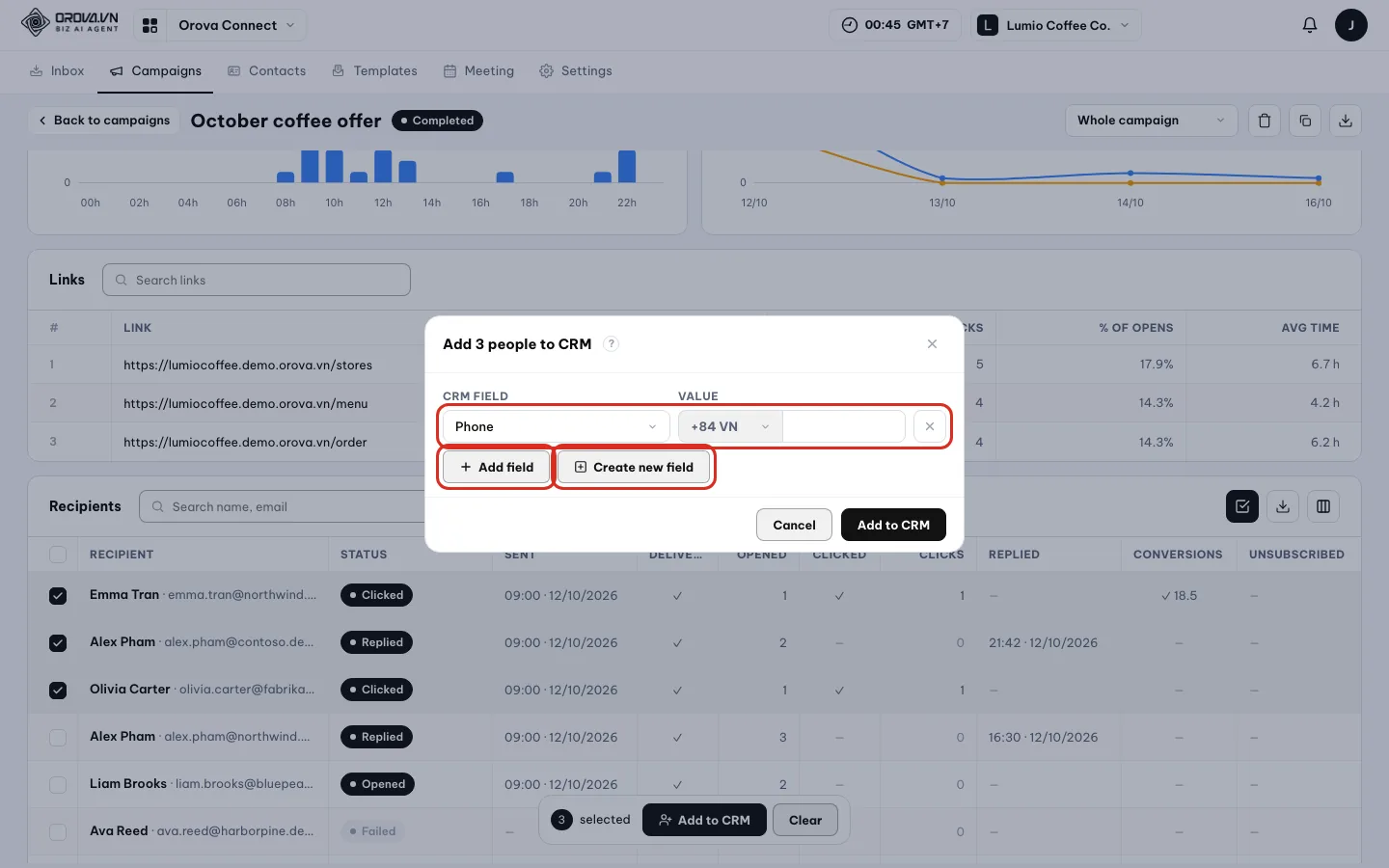Screen dimensions: 1389x868
Task: Tick the select-all recipients header checkbox
Action: click(x=58, y=555)
